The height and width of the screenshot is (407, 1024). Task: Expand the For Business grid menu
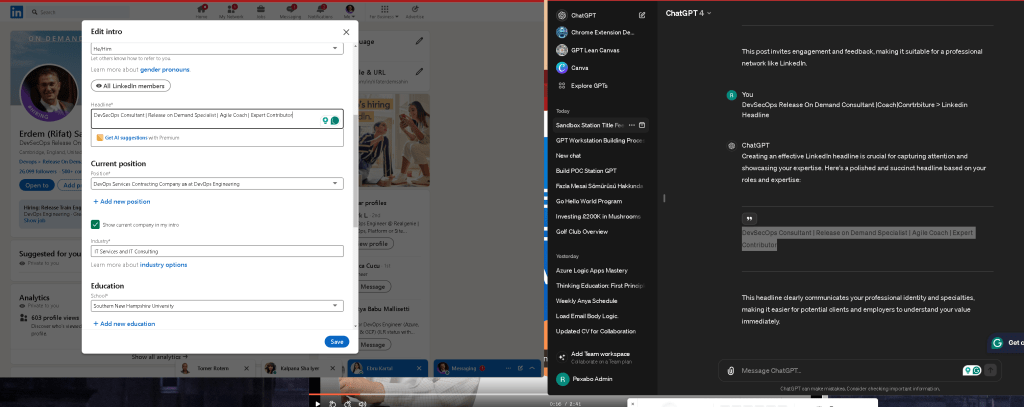point(385,11)
